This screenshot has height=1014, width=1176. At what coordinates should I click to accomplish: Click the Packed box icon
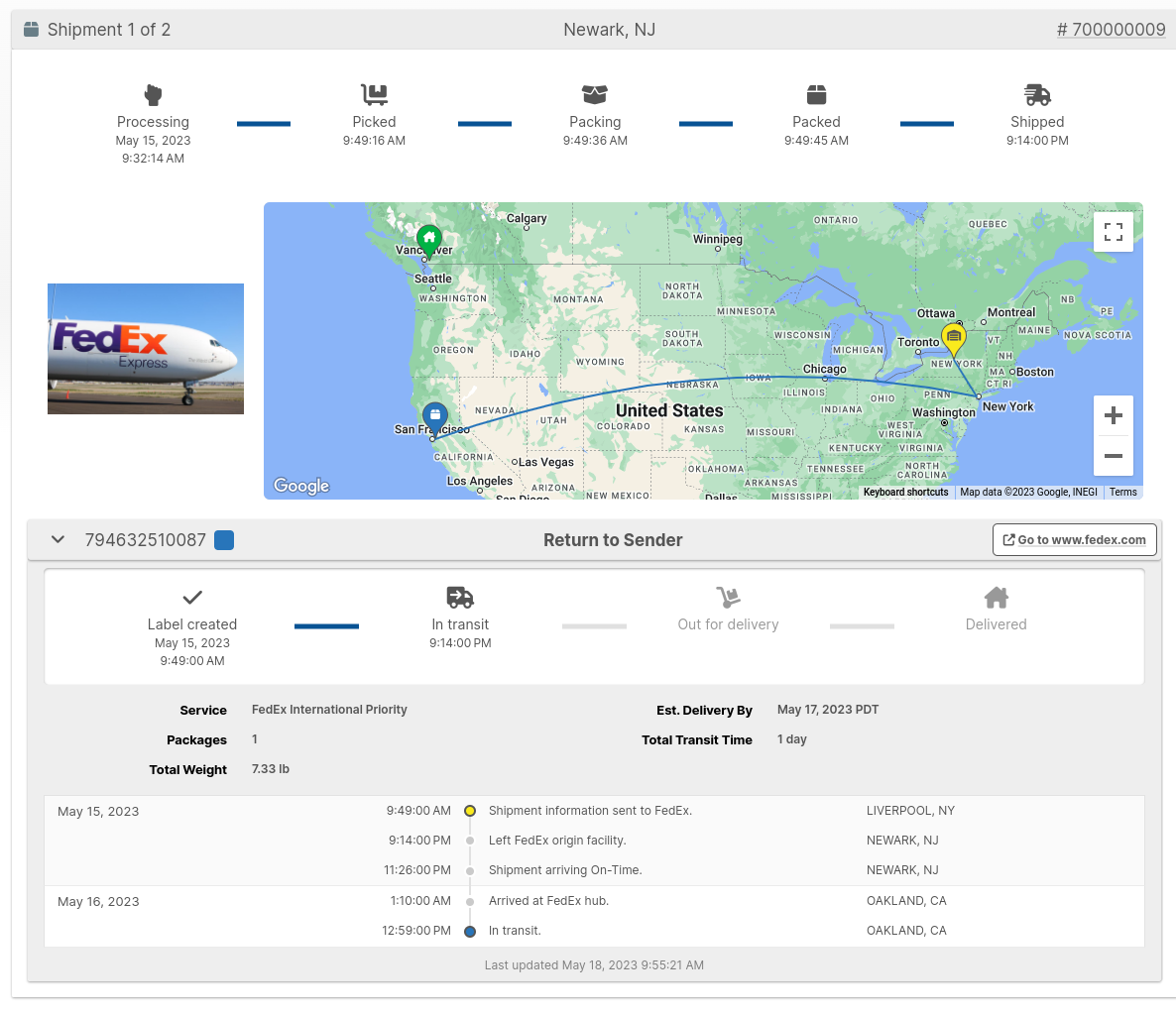[x=816, y=95]
